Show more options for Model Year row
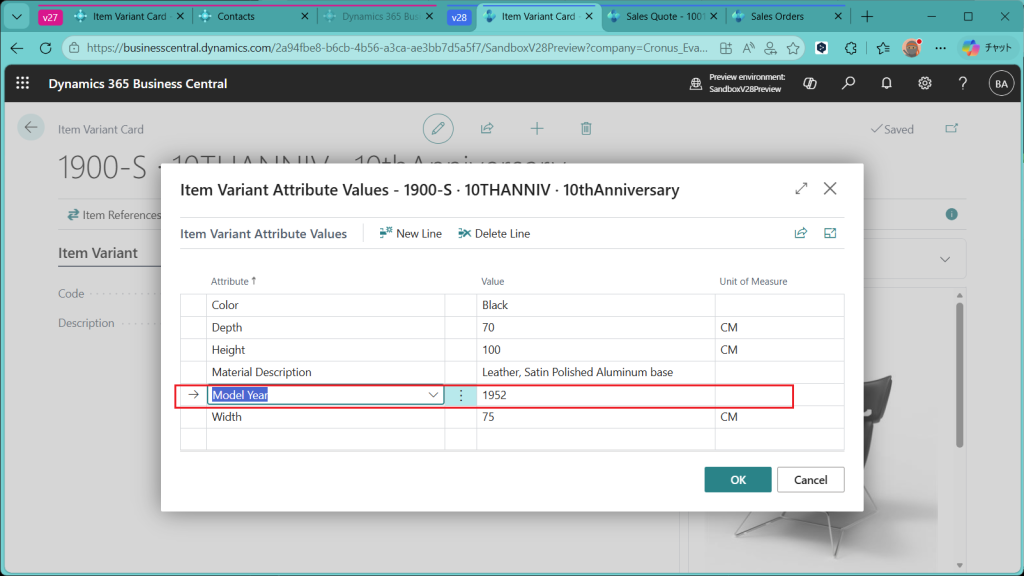Screen dimensions: 1024x576 (461, 395)
